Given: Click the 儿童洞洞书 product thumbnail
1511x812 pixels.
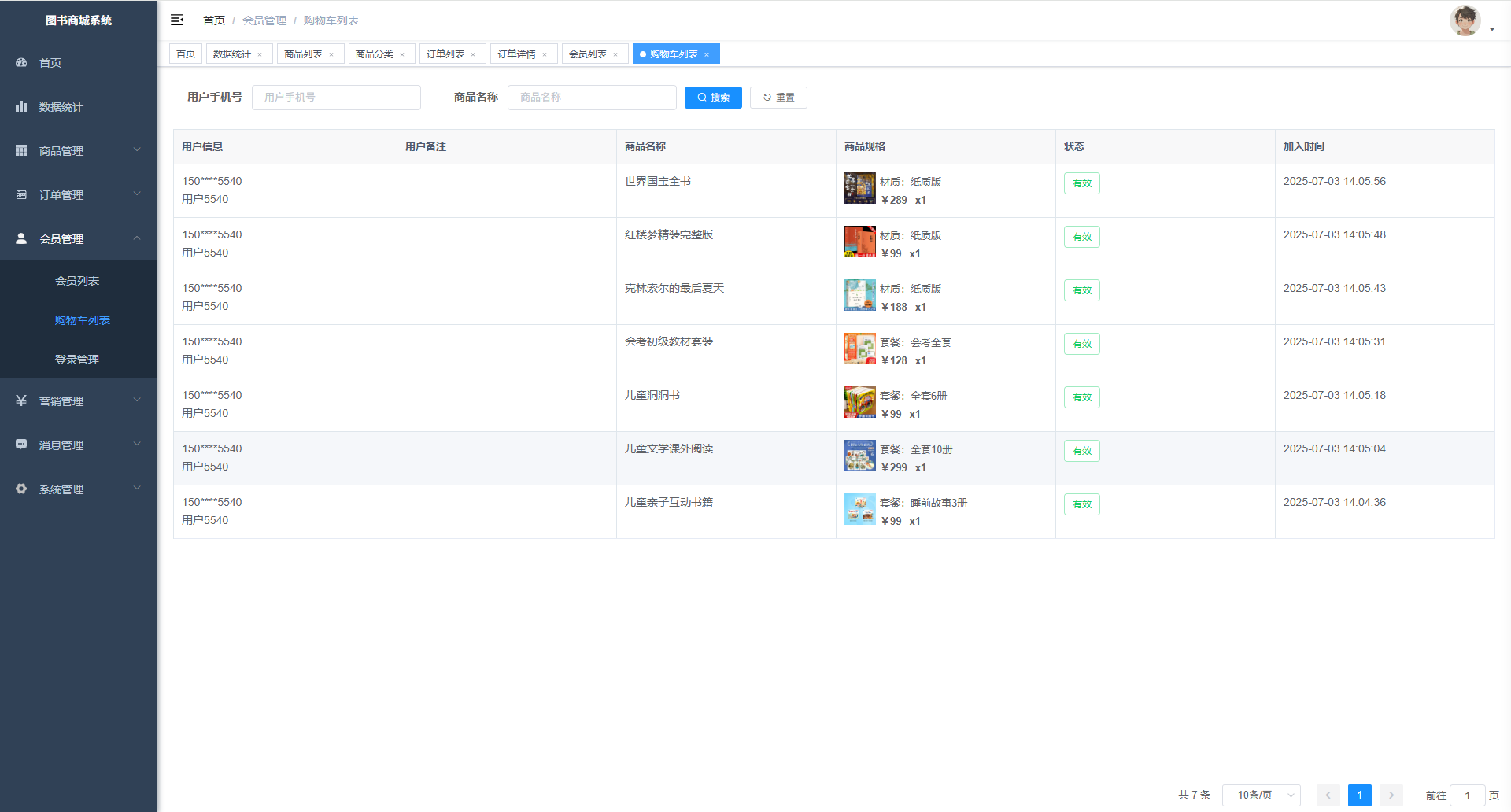Looking at the screenshot, I should (859, 402).
